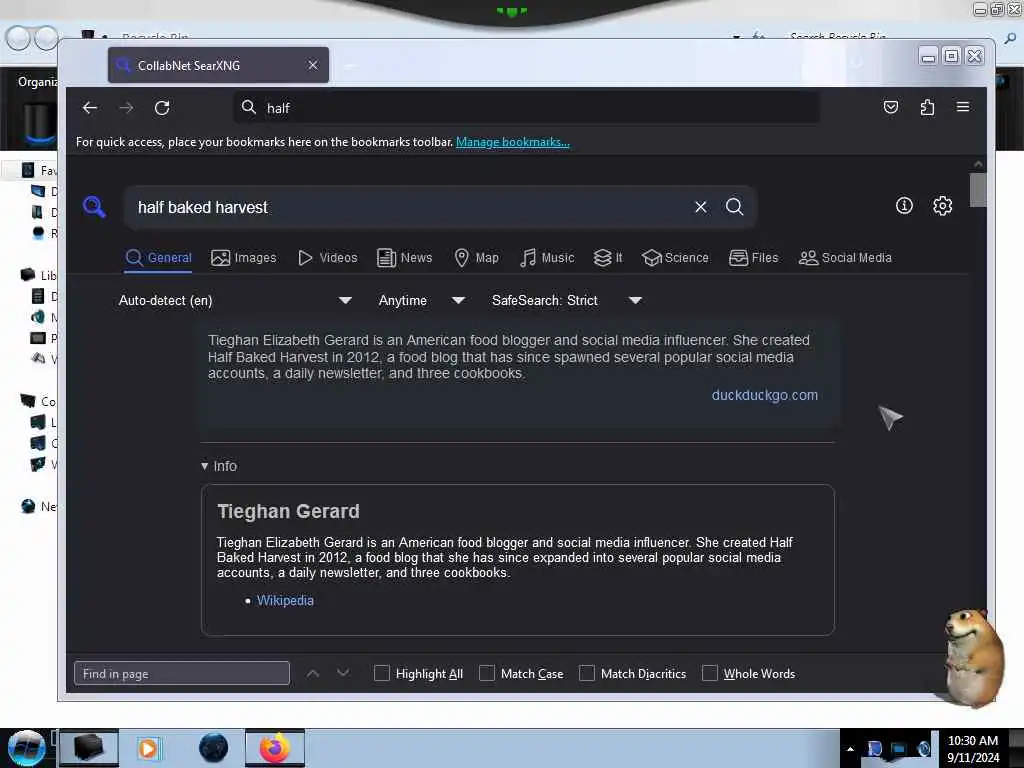
Task: Select the CollabNet SearXNG browser tab
Action: pos(218,65)
